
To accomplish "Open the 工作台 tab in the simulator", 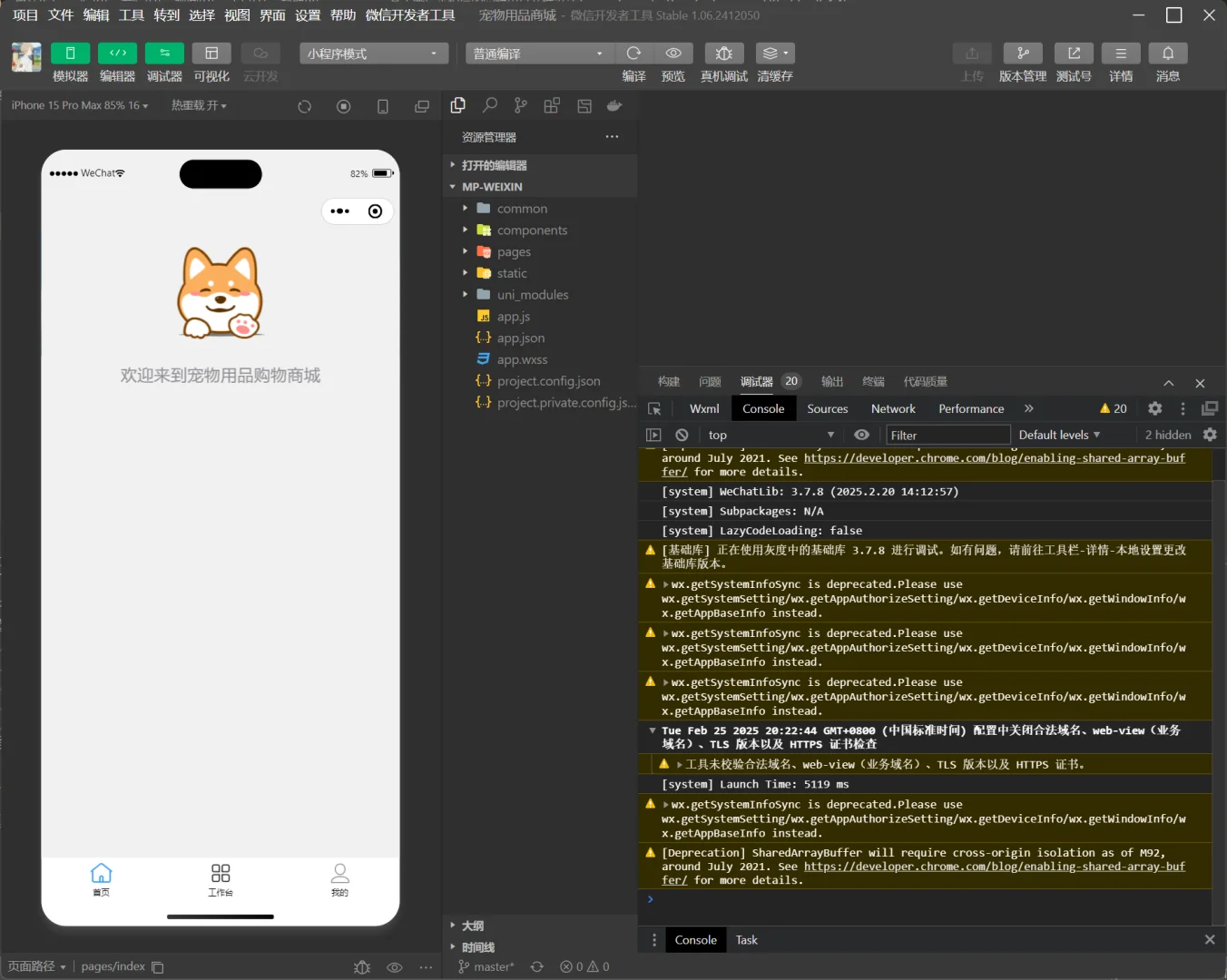I will pos(221,879).
